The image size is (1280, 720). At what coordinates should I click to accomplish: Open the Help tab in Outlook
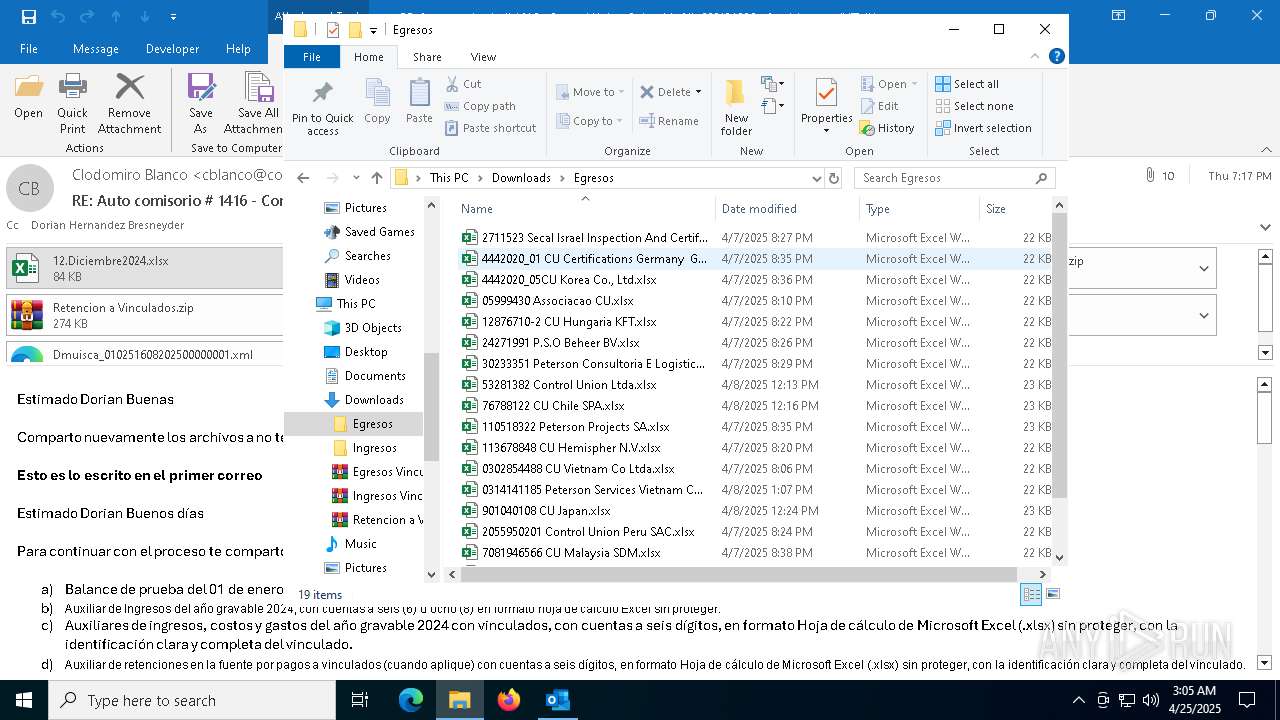pyautogui.click(x=238, y=49)
